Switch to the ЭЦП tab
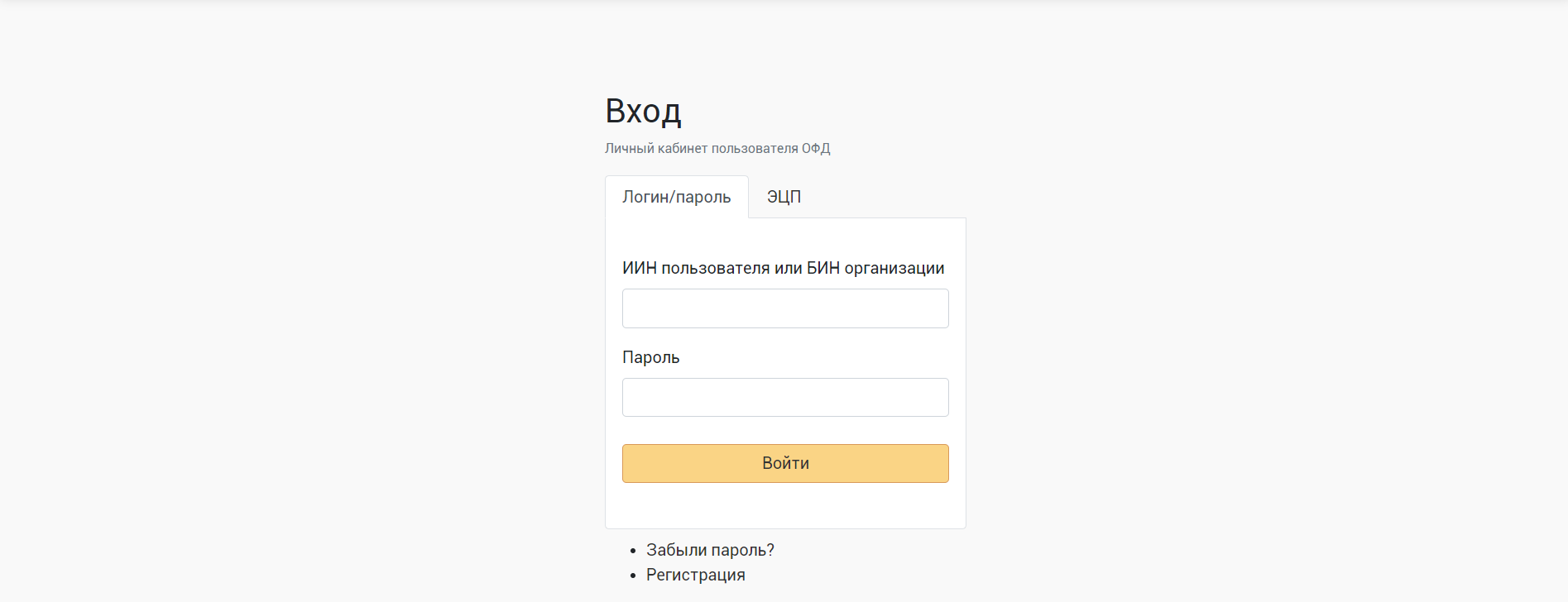 [x=784, y=197]
